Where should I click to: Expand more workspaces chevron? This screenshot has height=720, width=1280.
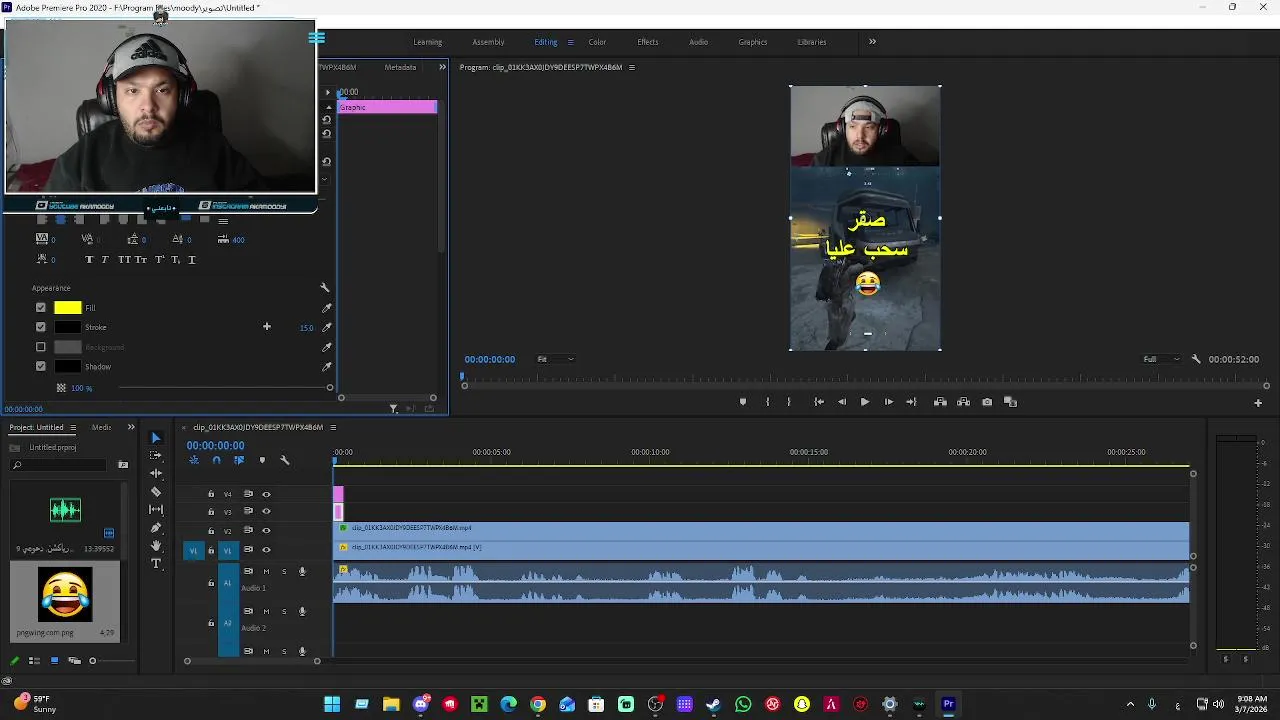click(872, 42)
